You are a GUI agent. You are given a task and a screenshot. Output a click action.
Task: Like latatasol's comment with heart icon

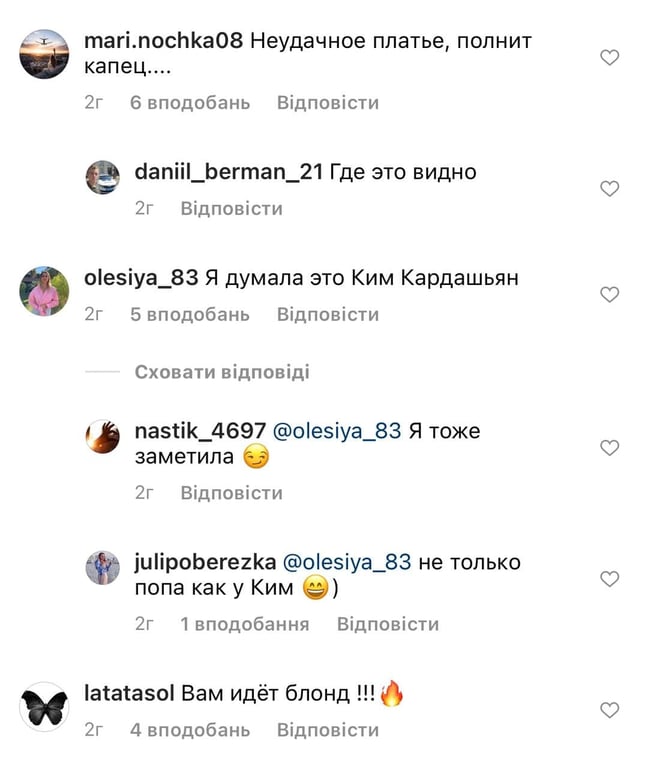tap(609, 710)
